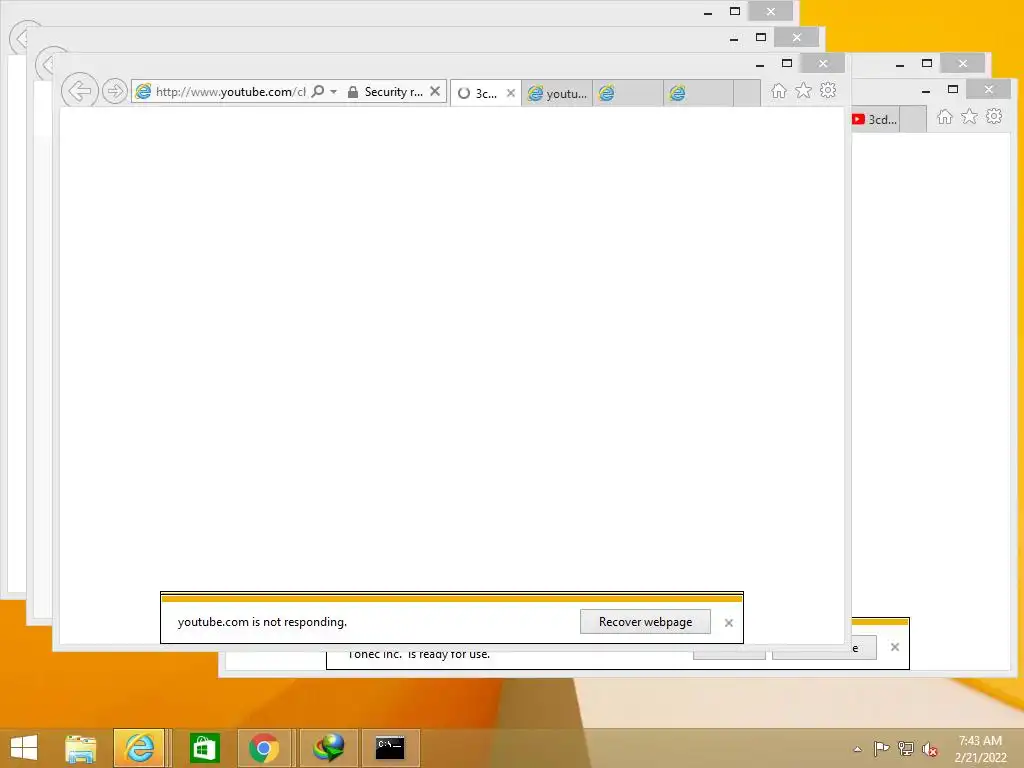This screenshot has height=768, width=1024.
Task: Open network tray icon
Action: [905, 748]
